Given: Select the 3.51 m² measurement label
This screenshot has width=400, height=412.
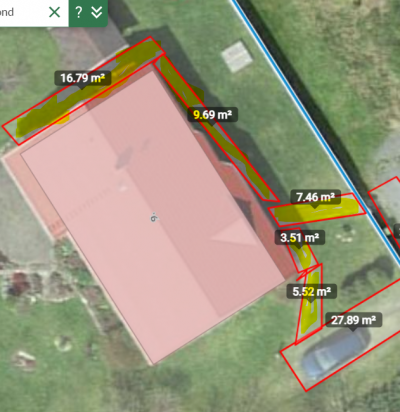Looking at the screenshot, I should click(x=300, y=238).
